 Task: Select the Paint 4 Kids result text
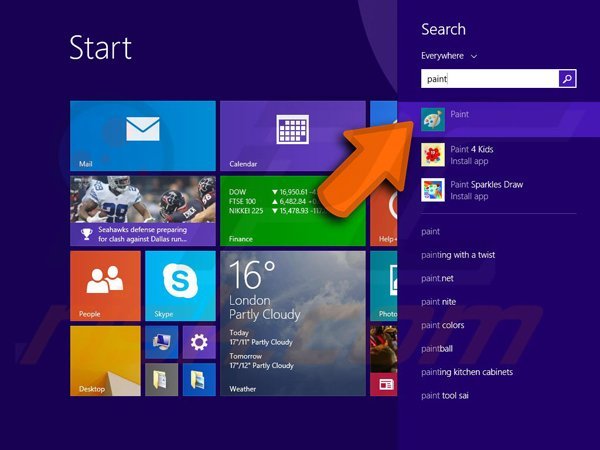coord(471,149)
